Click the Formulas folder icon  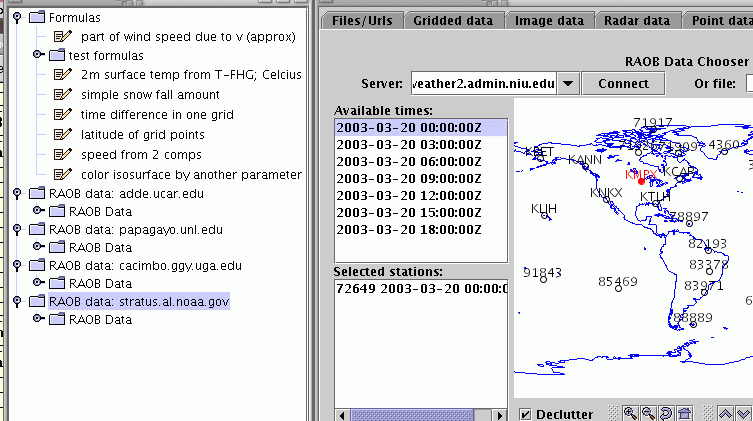coord(36,17)
